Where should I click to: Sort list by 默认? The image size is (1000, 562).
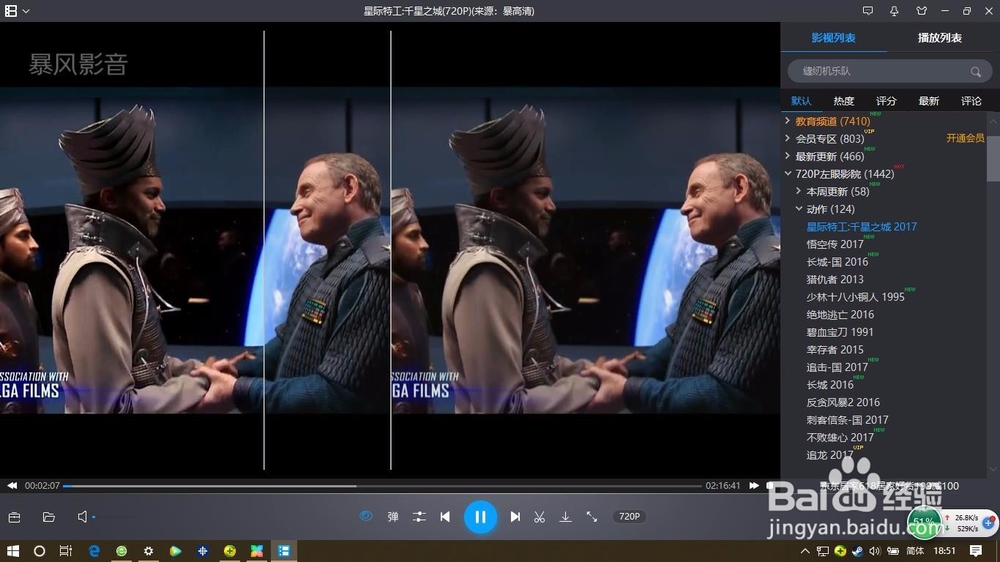click(x=801, y=101)
